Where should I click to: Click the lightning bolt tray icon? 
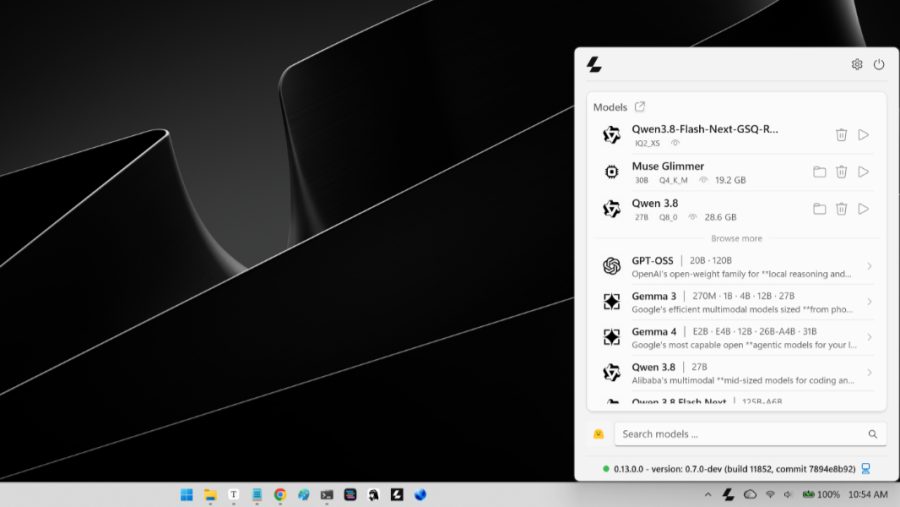point(728,494)
